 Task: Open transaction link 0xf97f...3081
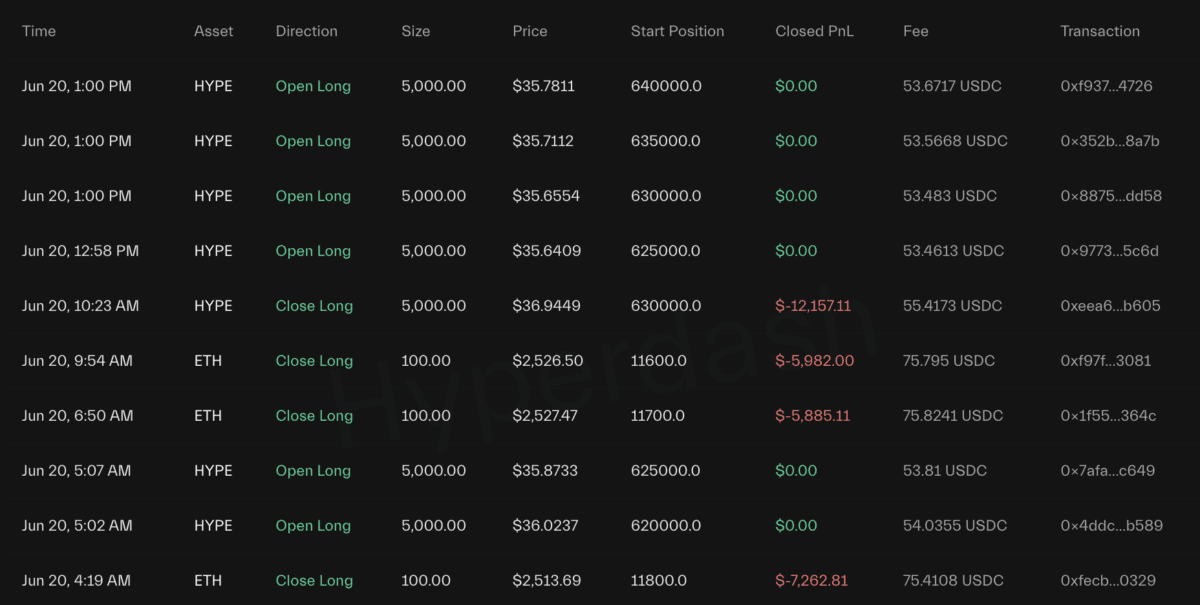1105,361
